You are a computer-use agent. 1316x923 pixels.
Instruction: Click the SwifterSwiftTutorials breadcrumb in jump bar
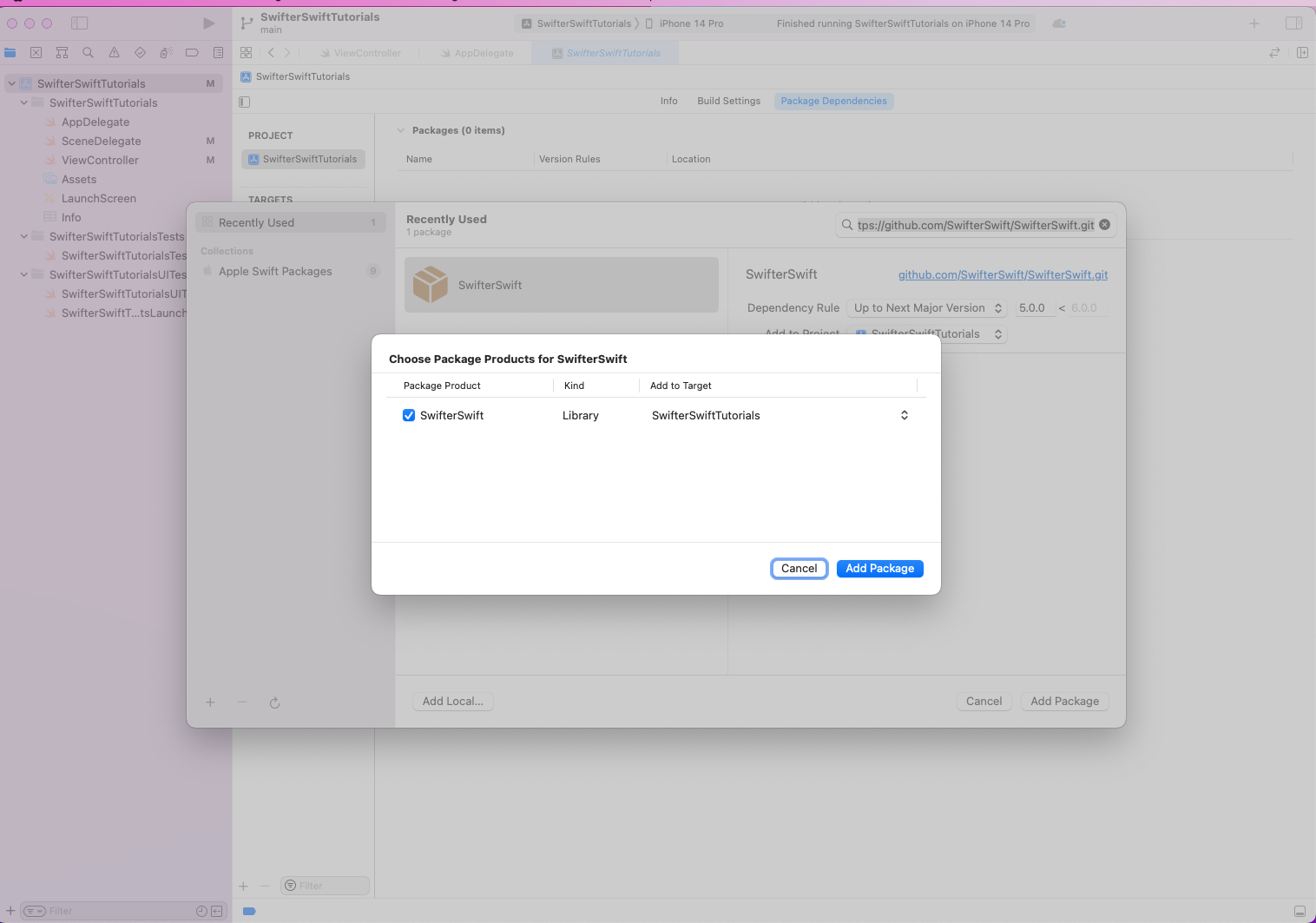pos(295,76)
